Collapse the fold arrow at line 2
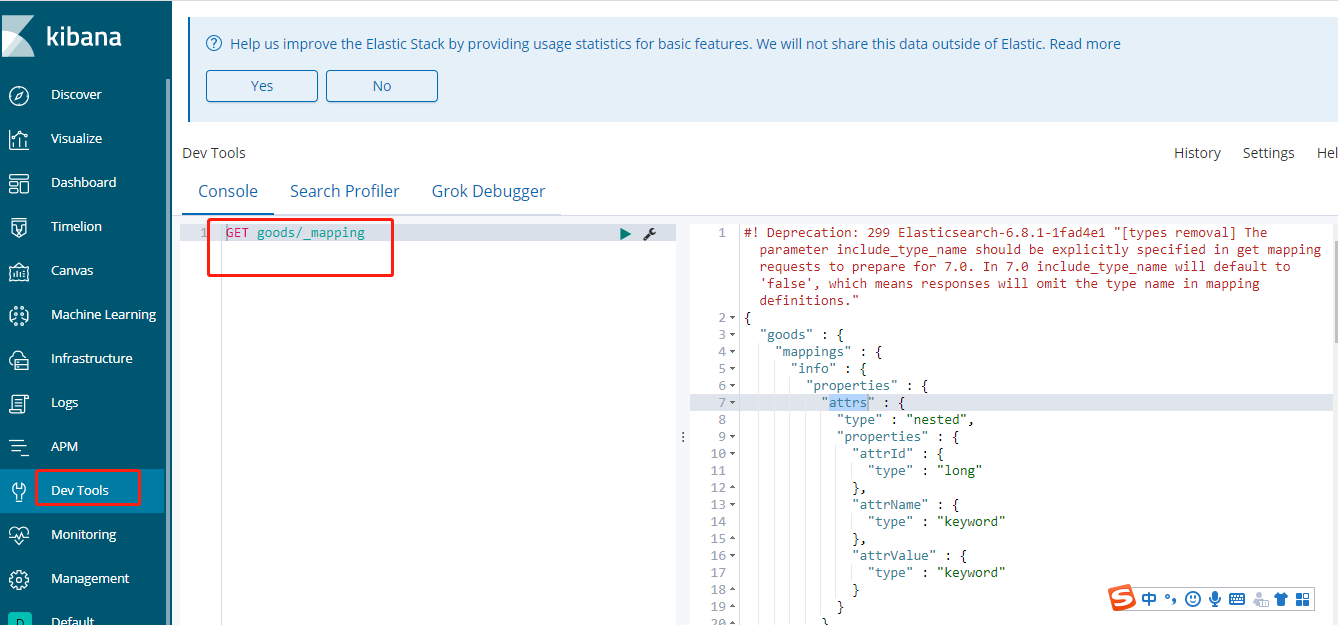1338x625 pixels. point(733,318)
